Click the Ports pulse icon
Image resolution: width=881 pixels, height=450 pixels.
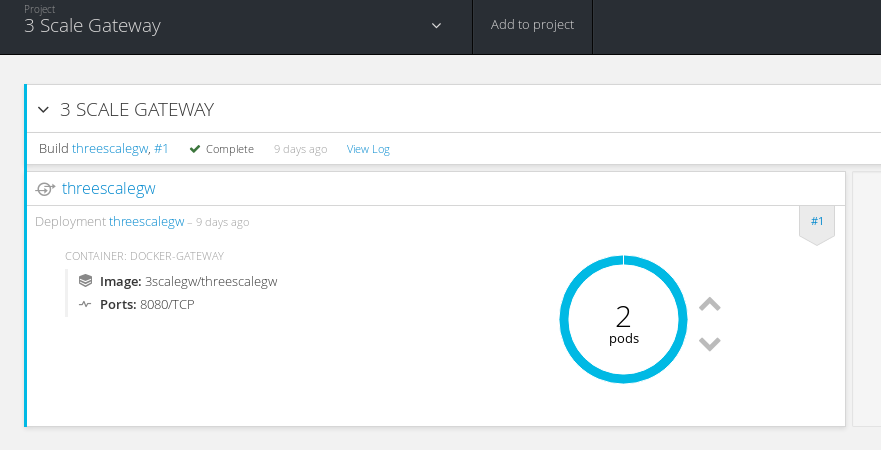pos(85,304)
